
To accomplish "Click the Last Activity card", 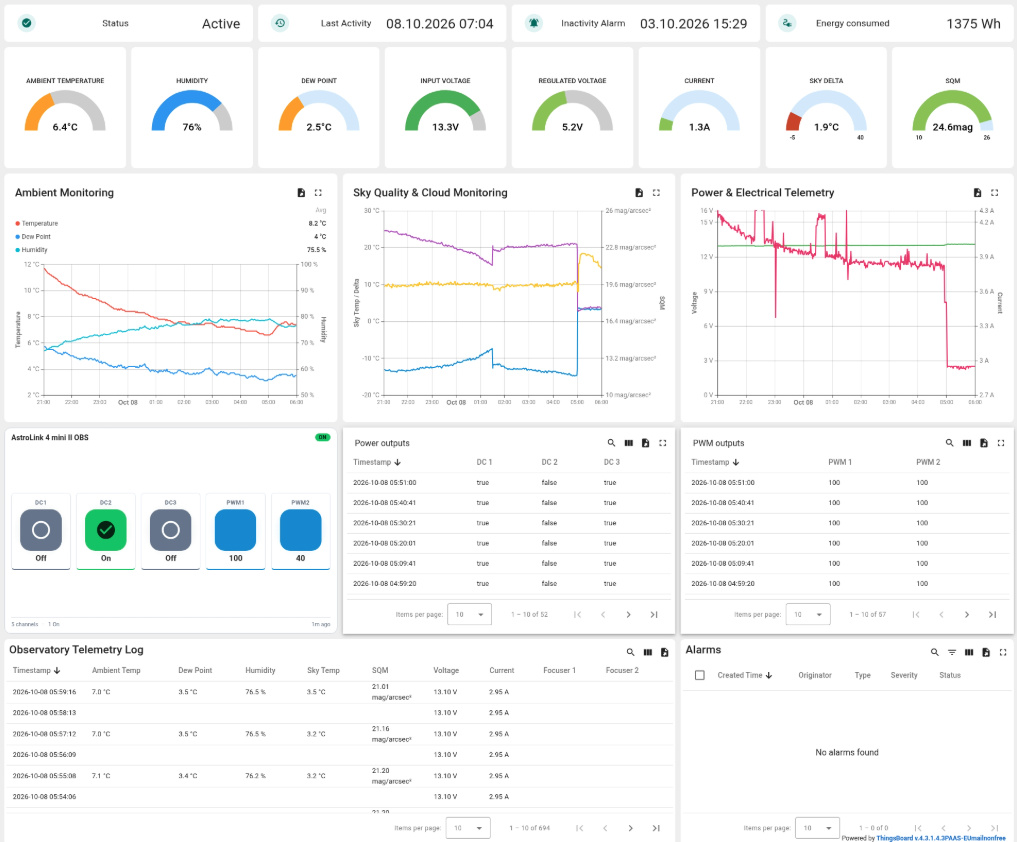I will click(x=382, y=23).
